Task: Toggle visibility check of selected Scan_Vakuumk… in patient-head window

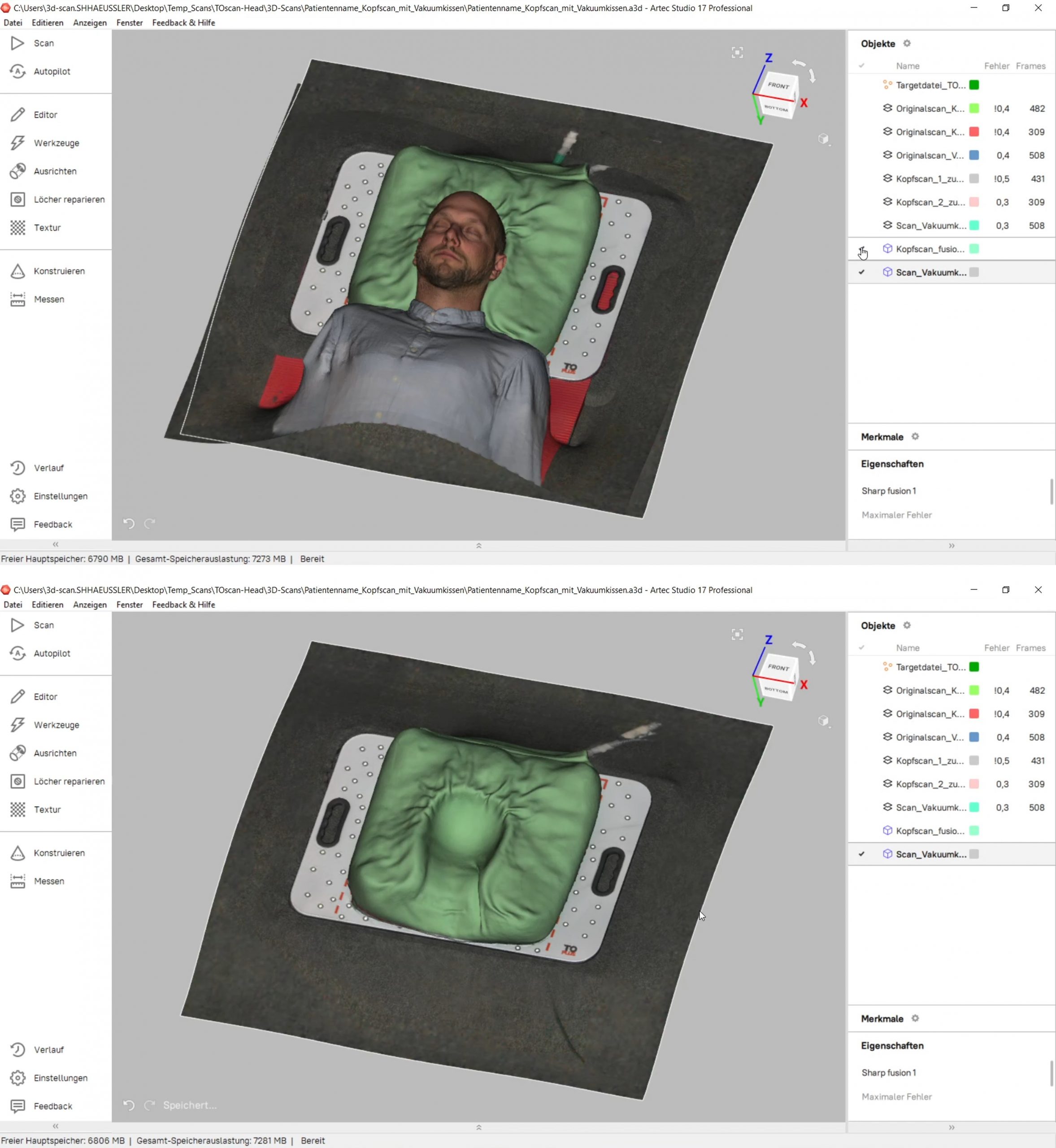Action: point(862,273)
